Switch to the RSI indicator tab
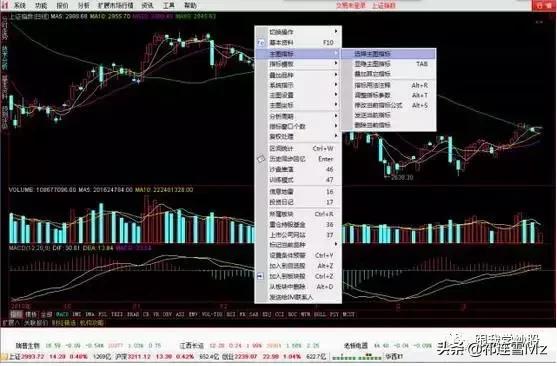Image resolution: width=557 pixels, height=366 pixels. pyautogui.click(x=231, y=314)
